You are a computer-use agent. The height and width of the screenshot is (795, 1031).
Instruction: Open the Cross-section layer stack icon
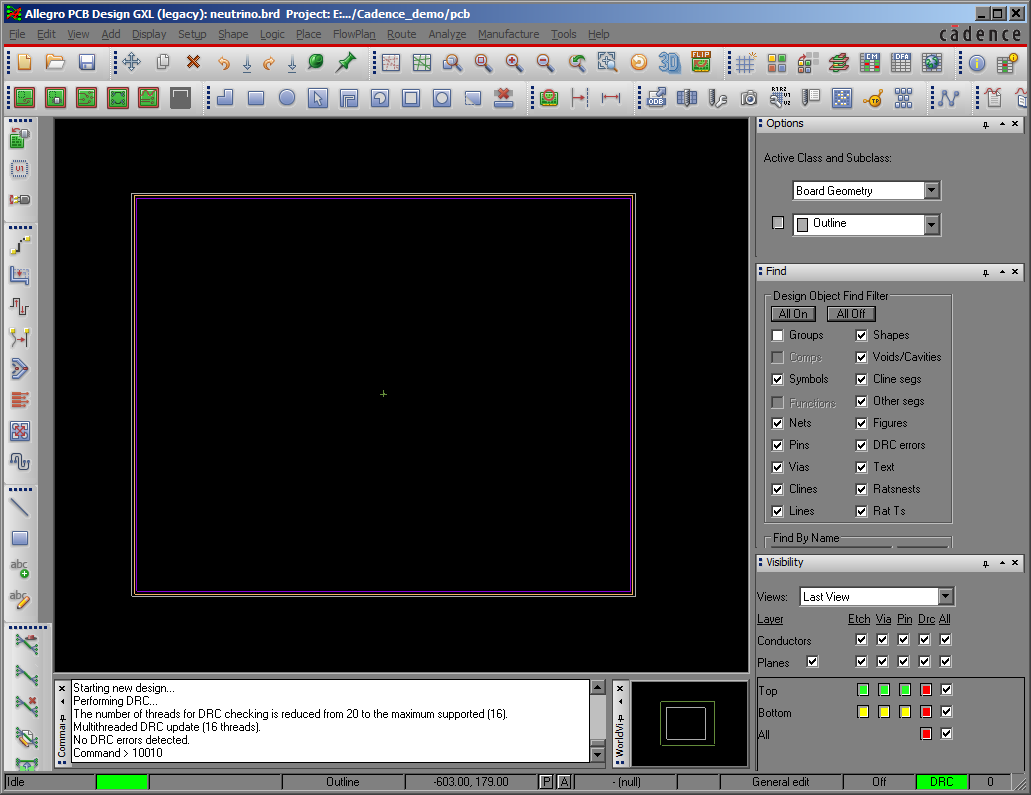[x=839, y=62]
